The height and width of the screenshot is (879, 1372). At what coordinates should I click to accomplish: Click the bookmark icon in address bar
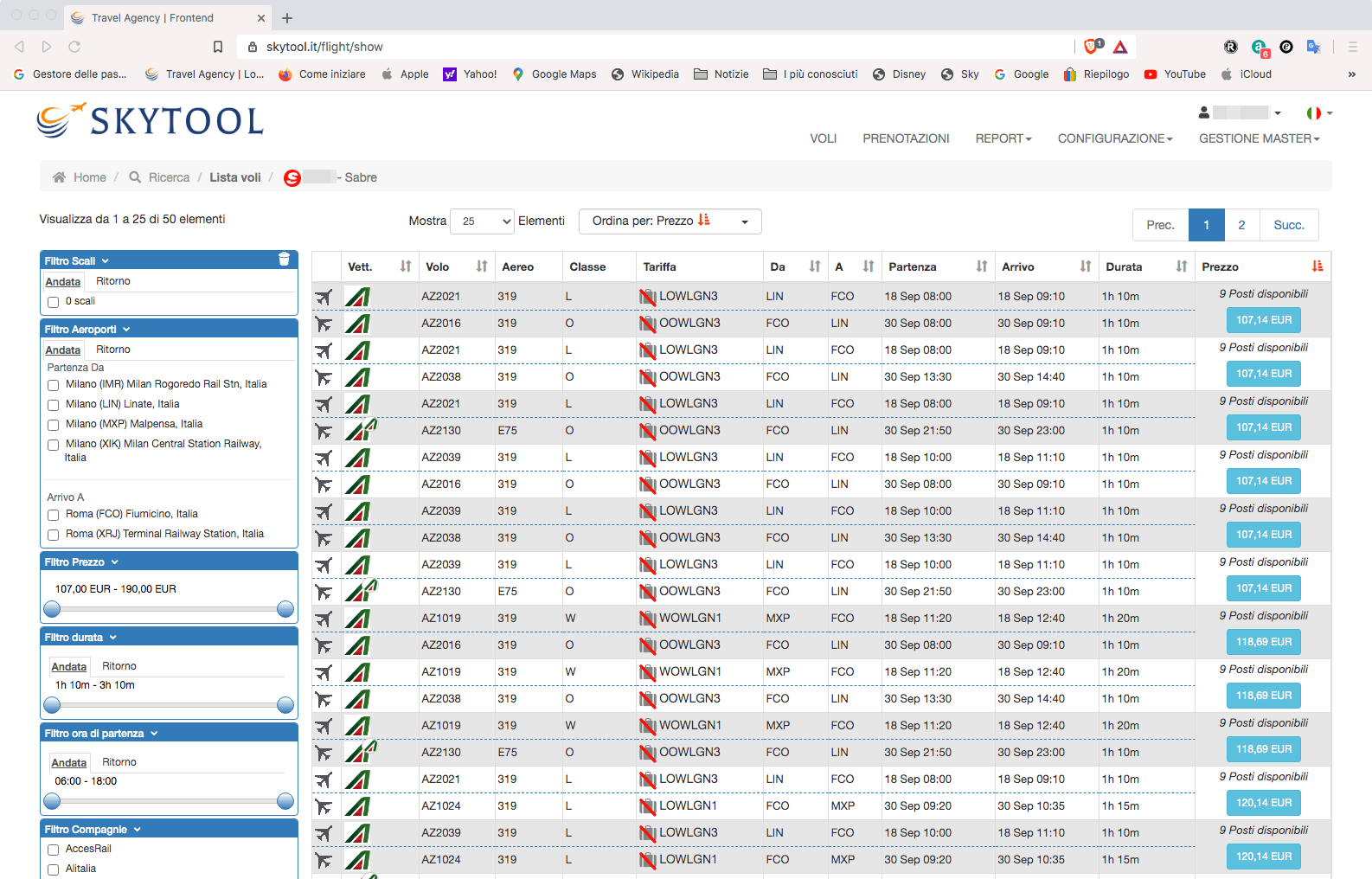[218, 47]
